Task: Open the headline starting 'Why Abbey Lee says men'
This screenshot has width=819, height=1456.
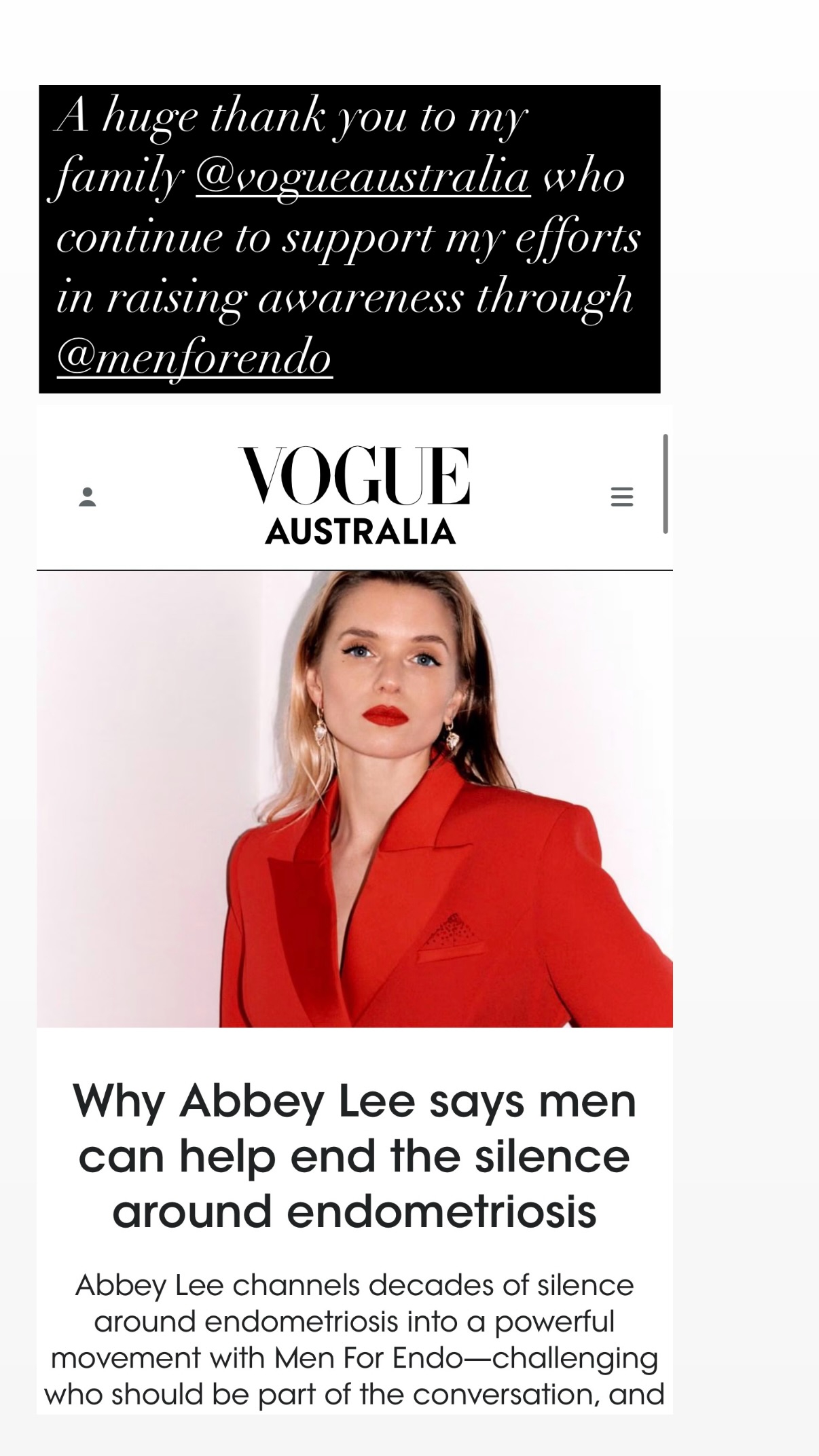Action: pos(354,1157)
